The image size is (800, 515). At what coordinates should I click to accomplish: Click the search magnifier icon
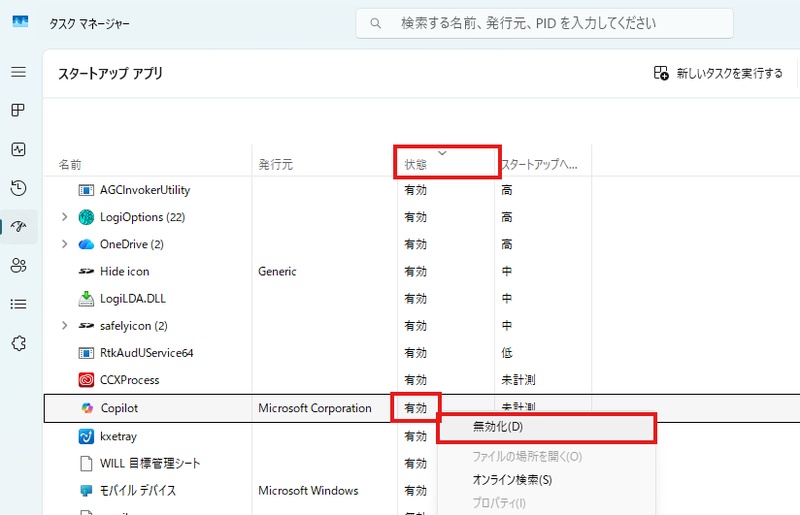coord(376,23)
